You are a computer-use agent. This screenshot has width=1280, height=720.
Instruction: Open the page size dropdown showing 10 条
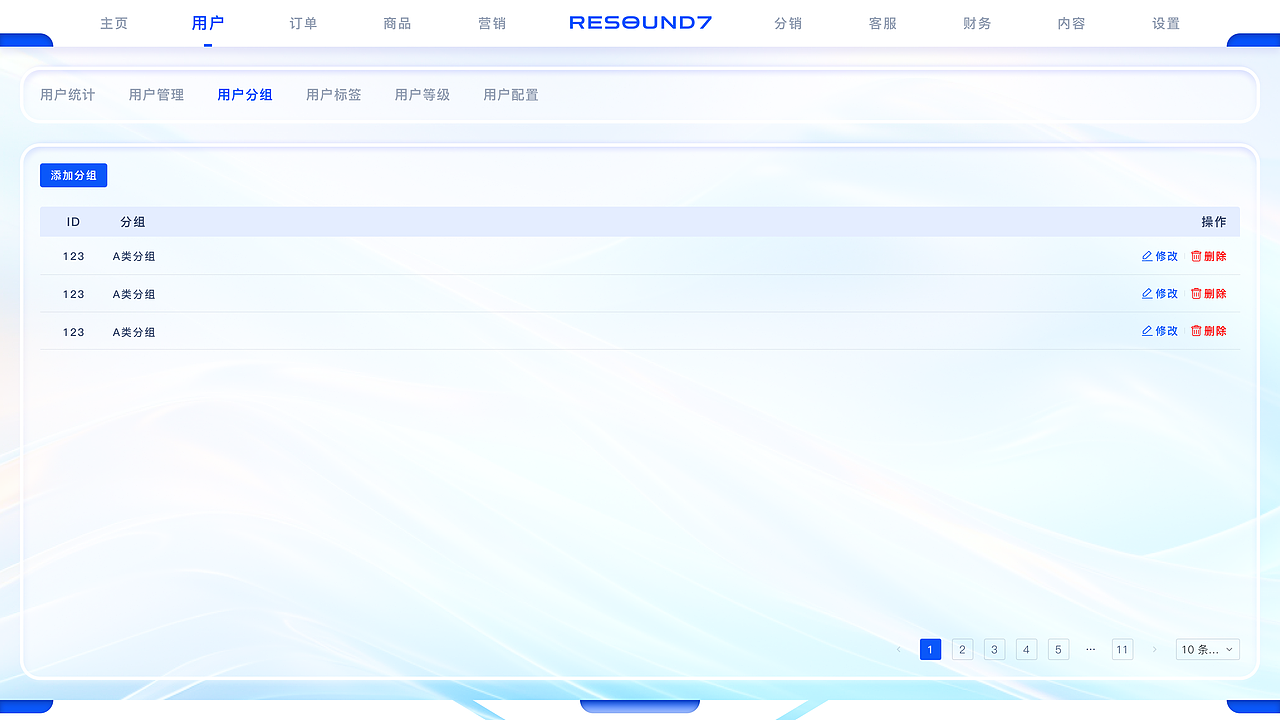pyautogui.click(x=1207, y=649)
